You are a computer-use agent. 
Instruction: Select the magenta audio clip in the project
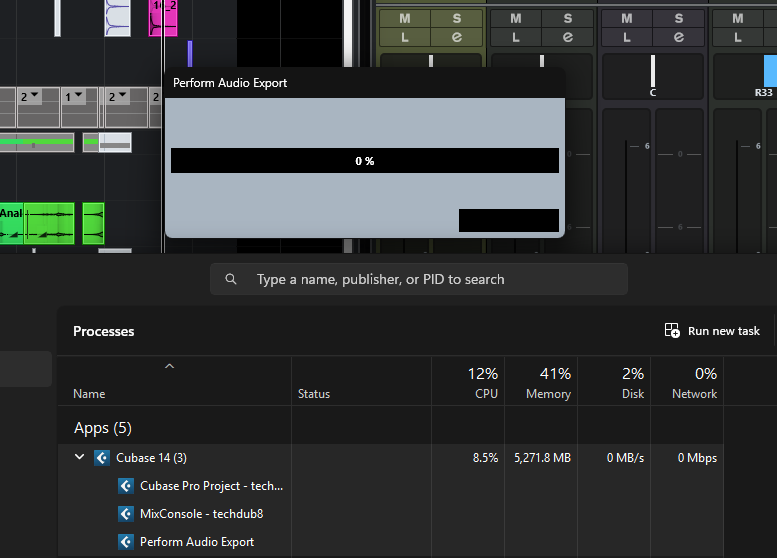pyautogui.click(x=163, y=18)
